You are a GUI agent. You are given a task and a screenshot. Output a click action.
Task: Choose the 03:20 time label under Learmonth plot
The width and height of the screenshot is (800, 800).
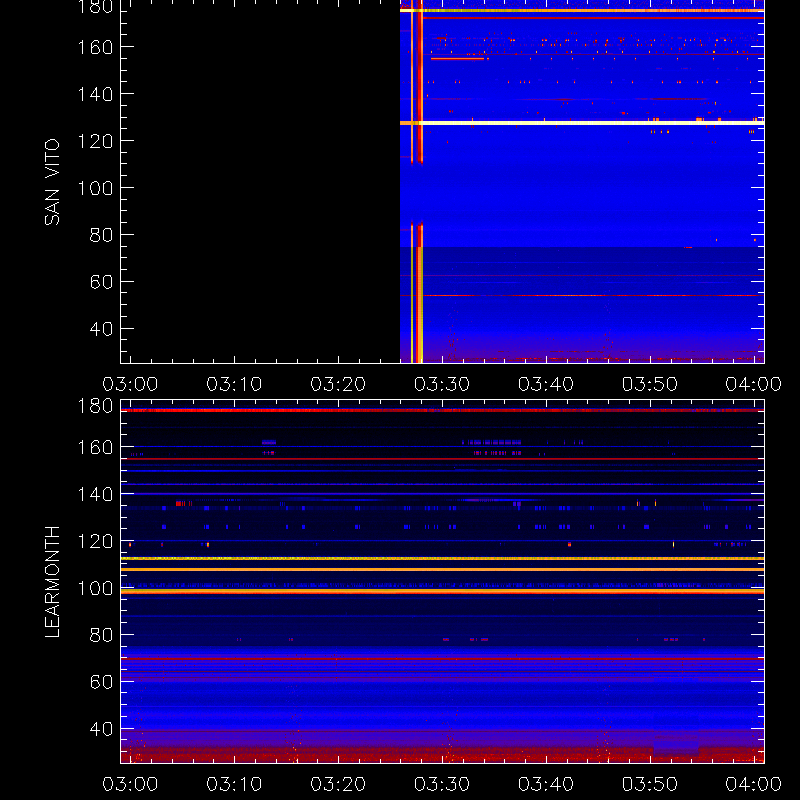click(338, 784)
